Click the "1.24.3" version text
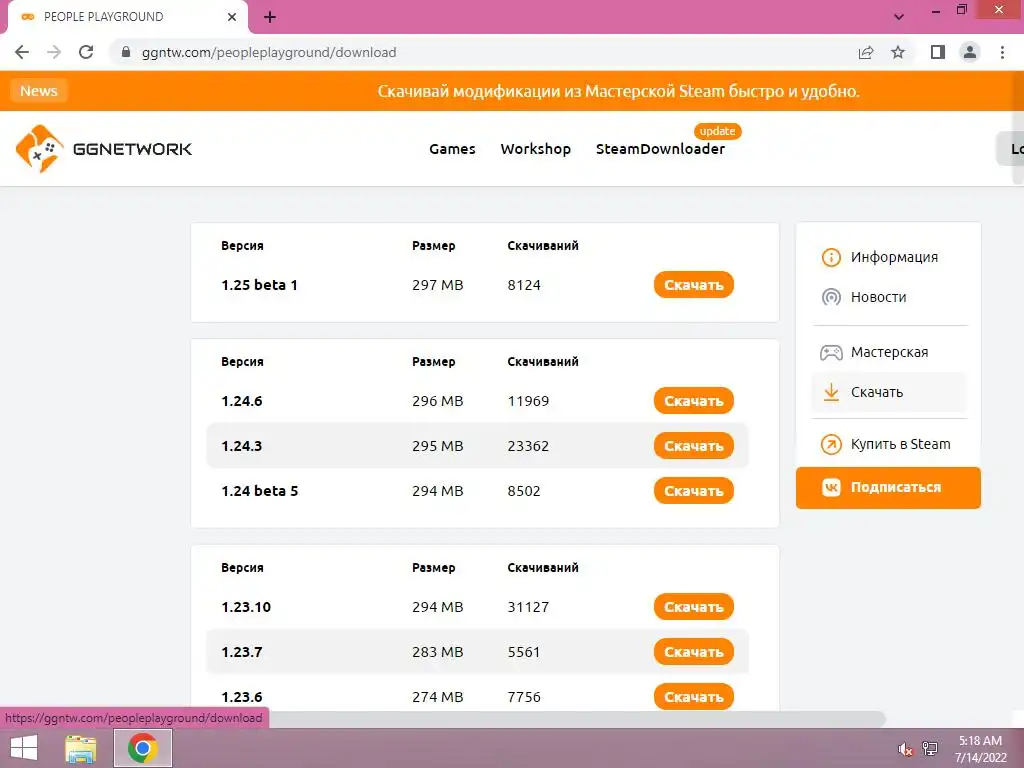This screenshot has height=768, width=1024. coord(242,446)
